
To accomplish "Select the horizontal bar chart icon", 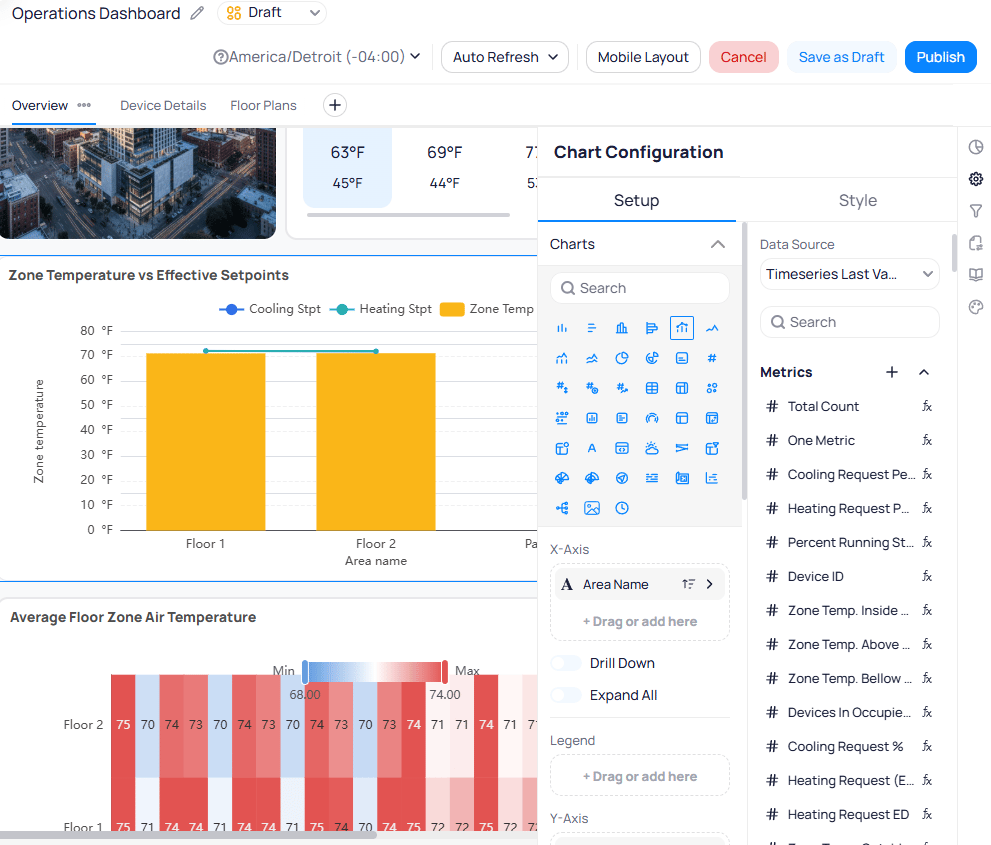I will pyautogui.click(x=592, y=328).
